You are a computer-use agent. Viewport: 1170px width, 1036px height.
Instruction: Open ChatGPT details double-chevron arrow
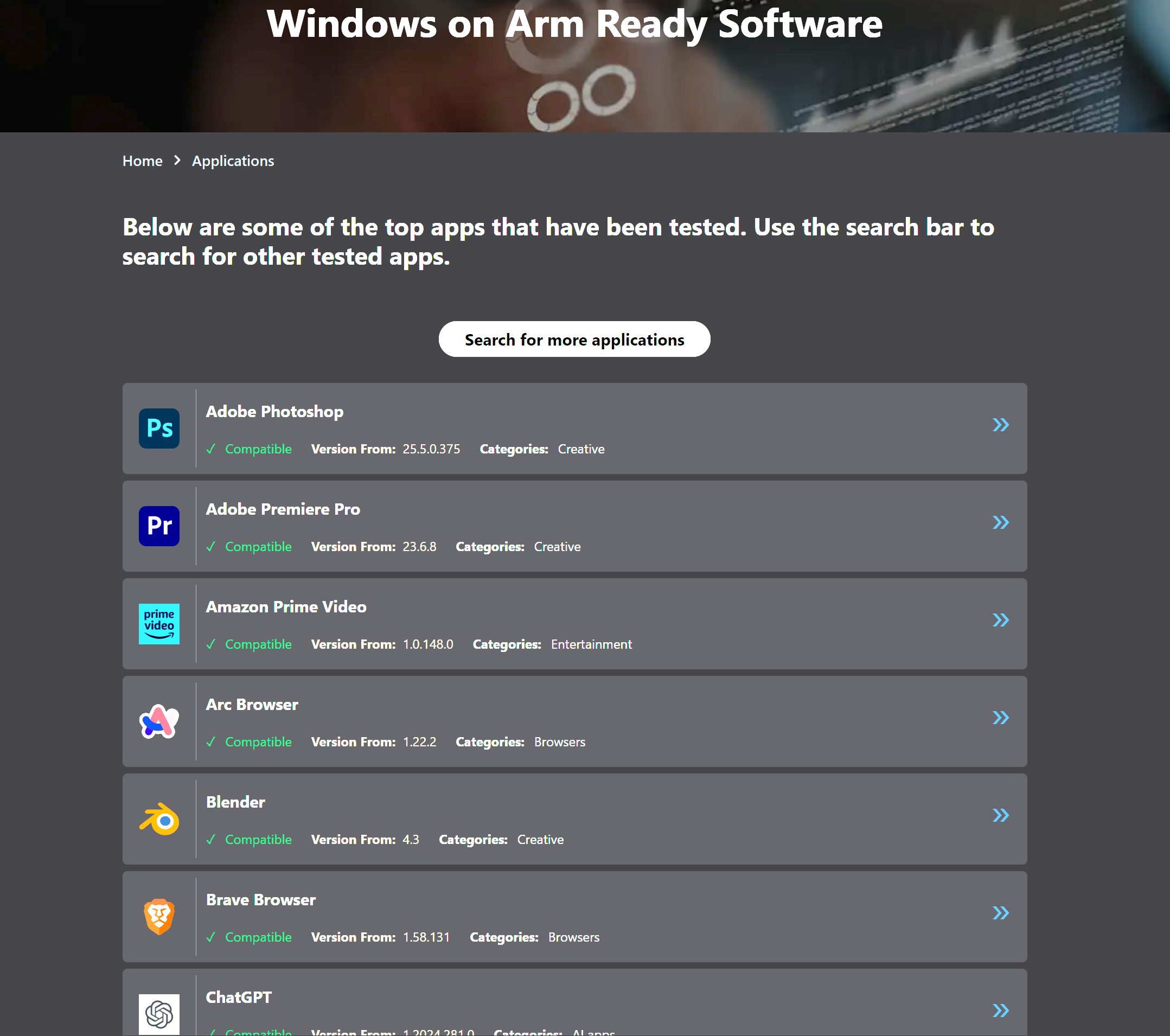click(1001, 1011)
